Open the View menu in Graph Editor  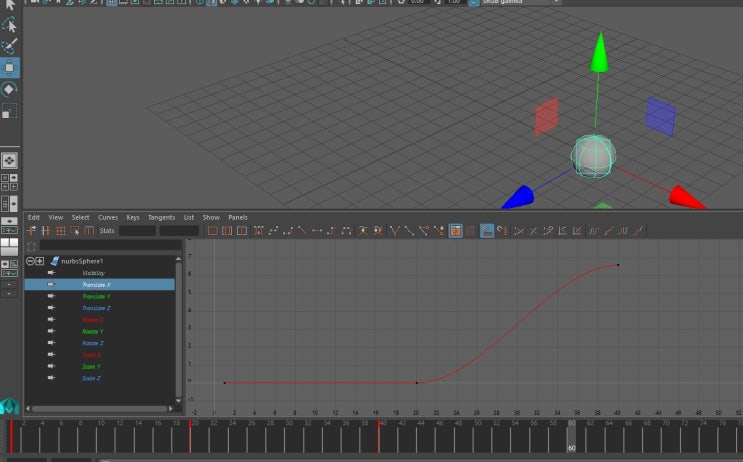point(55,217)
